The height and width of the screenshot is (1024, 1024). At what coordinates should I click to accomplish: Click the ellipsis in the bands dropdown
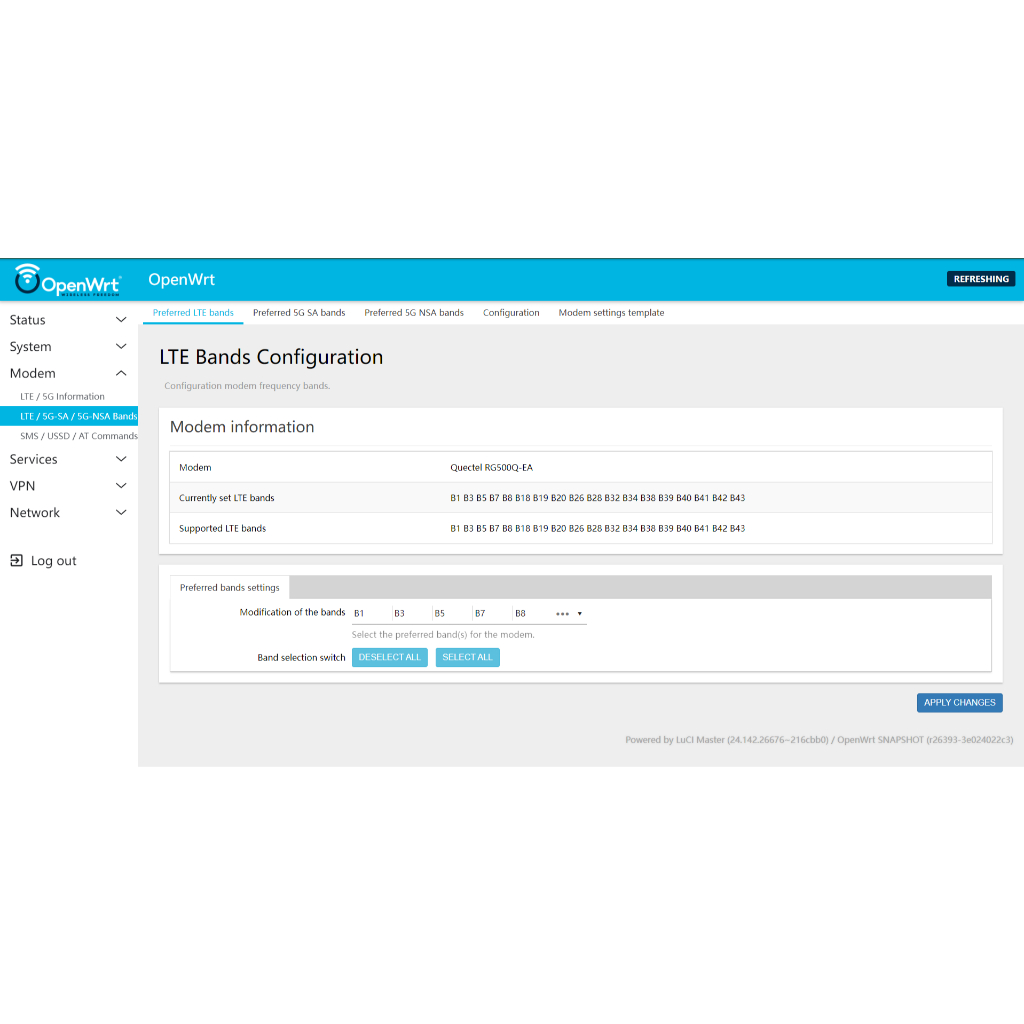(562, 613)
